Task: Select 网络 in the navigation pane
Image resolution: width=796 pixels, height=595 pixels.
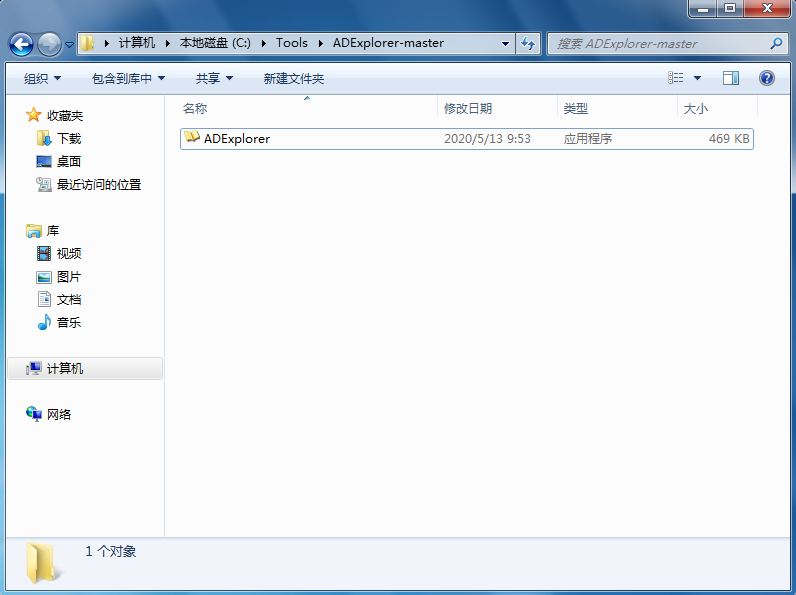Action: [x=59, y=415]
